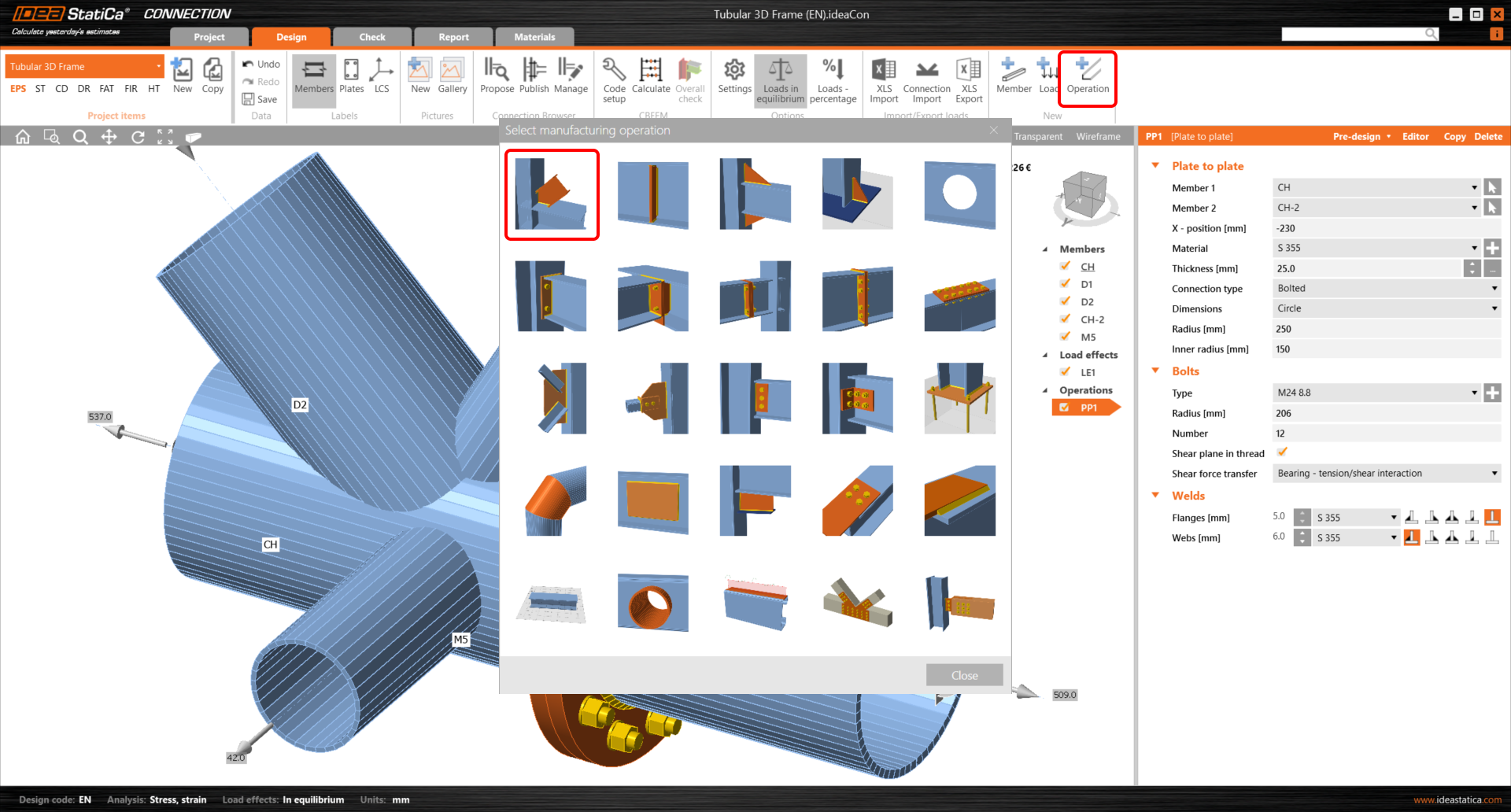Switch to the Check tab
The height and width of the screenshot is (812, 1511).
coord(372,37)
